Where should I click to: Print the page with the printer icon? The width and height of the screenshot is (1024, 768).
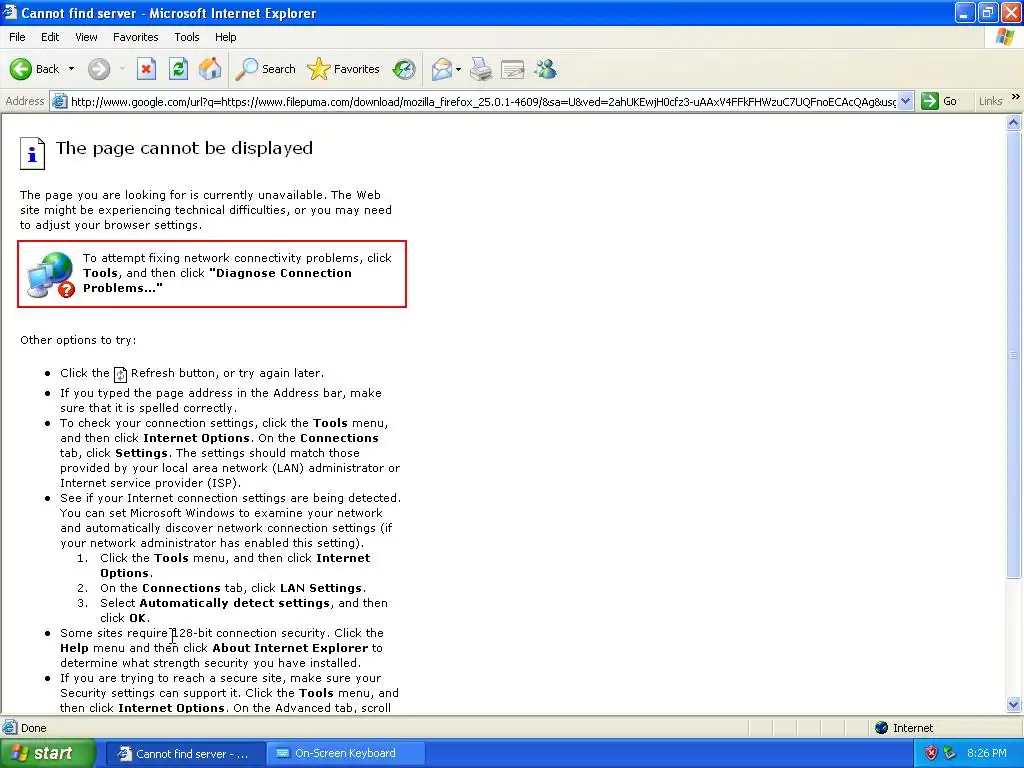pyautogui.click(x=481, y=69)
